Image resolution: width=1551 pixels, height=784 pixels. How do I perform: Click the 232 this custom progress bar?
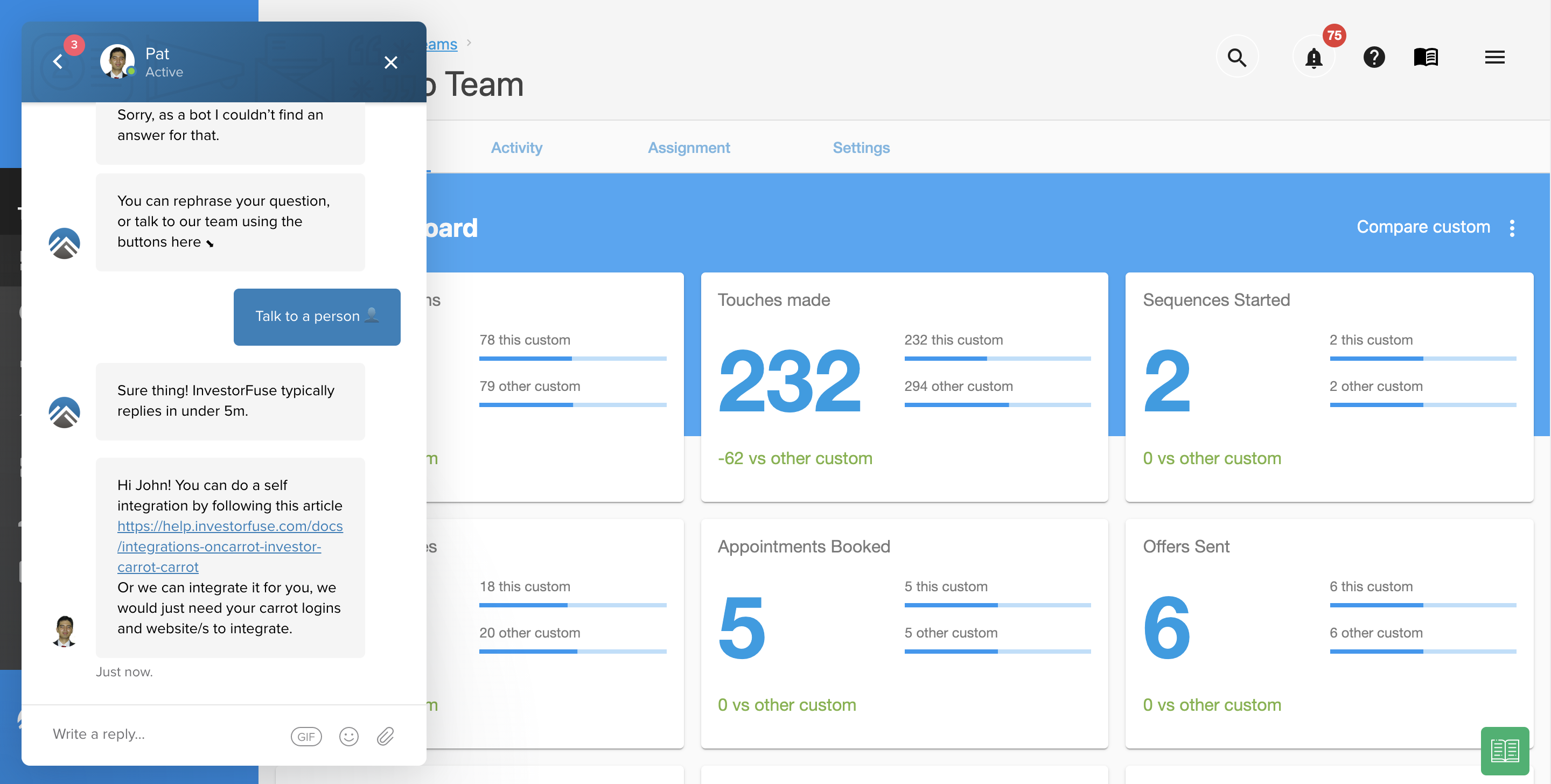click(x=997, y=358)
